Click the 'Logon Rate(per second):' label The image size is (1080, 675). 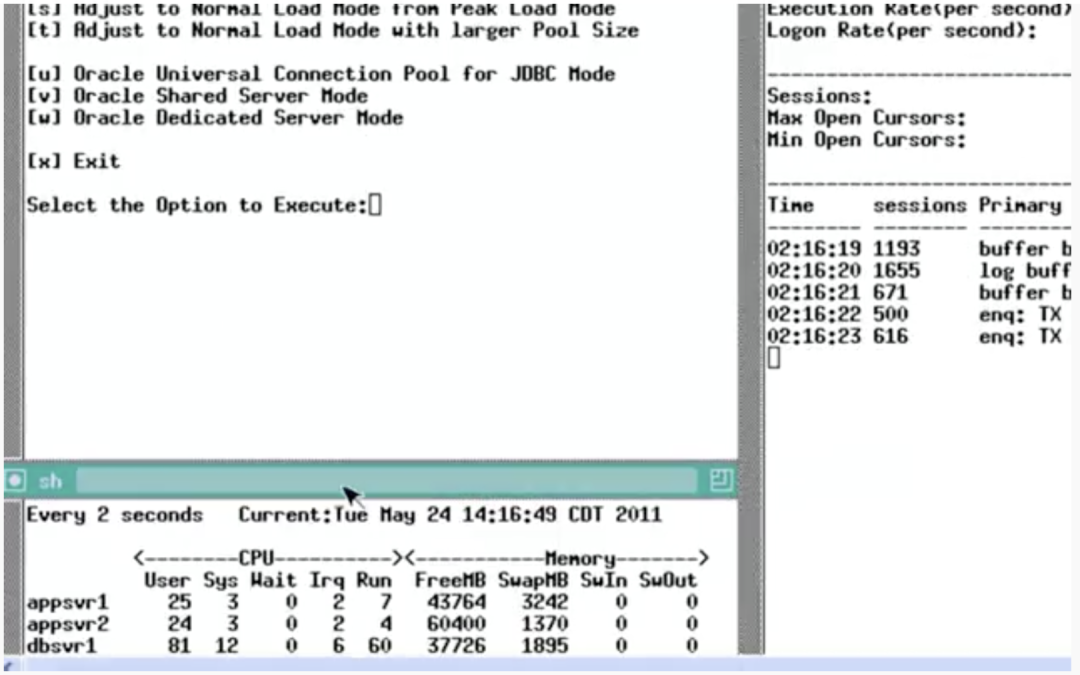click(x=902, y=30)
